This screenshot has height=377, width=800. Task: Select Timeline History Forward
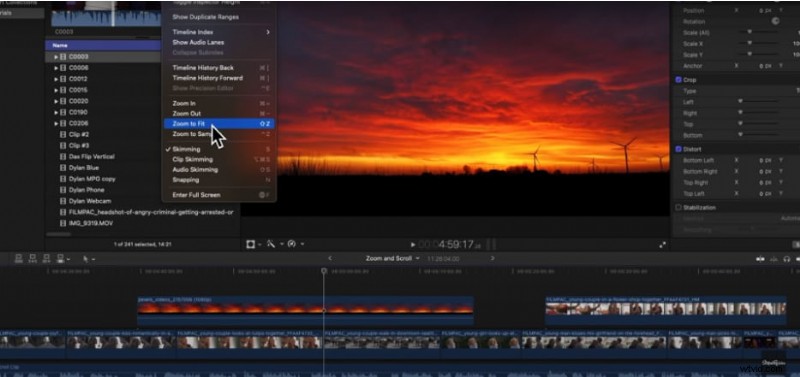click(x=219, y=78)
